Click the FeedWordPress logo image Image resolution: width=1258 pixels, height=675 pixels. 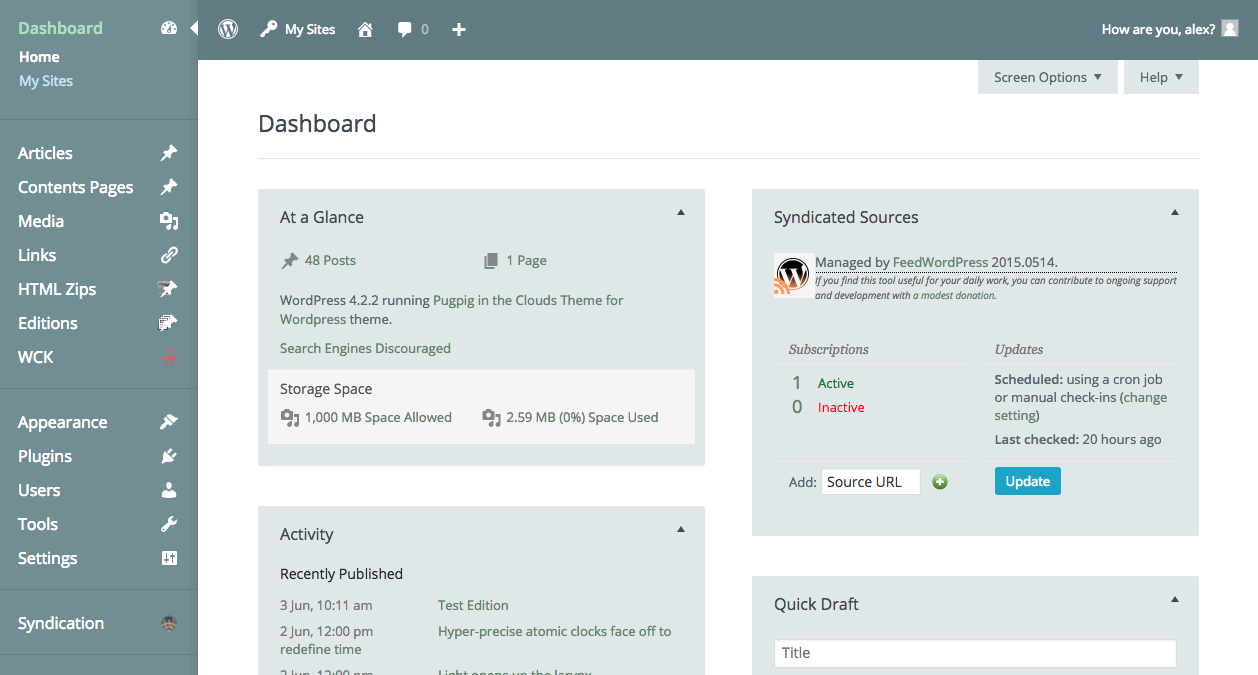(x=793, y=275)
